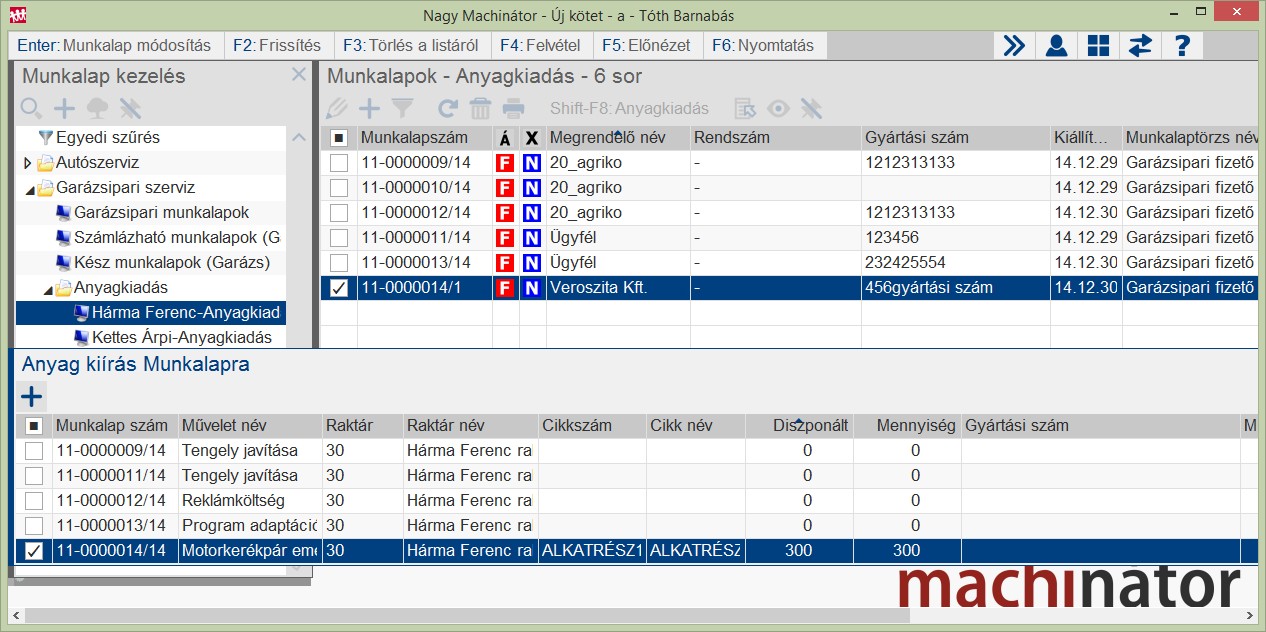Click the printer icon in Munkalapok toolbar

tap(513, 108)
